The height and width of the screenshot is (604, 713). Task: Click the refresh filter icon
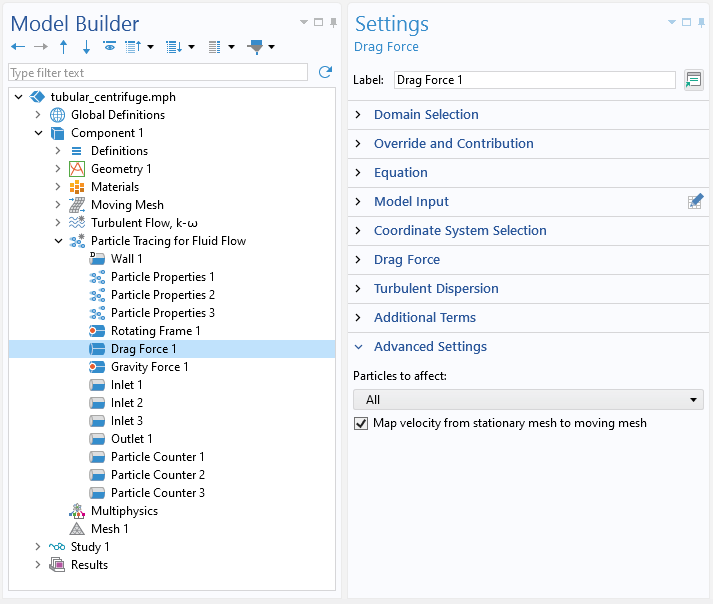coord(325,72)
